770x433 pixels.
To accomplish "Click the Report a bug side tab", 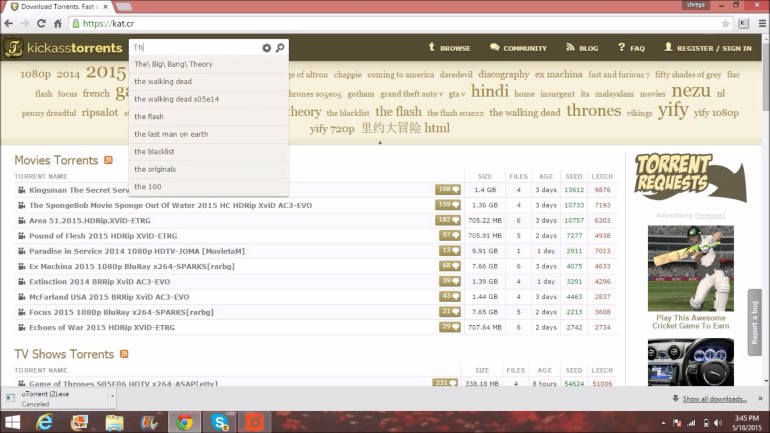I will coord(755,322).
